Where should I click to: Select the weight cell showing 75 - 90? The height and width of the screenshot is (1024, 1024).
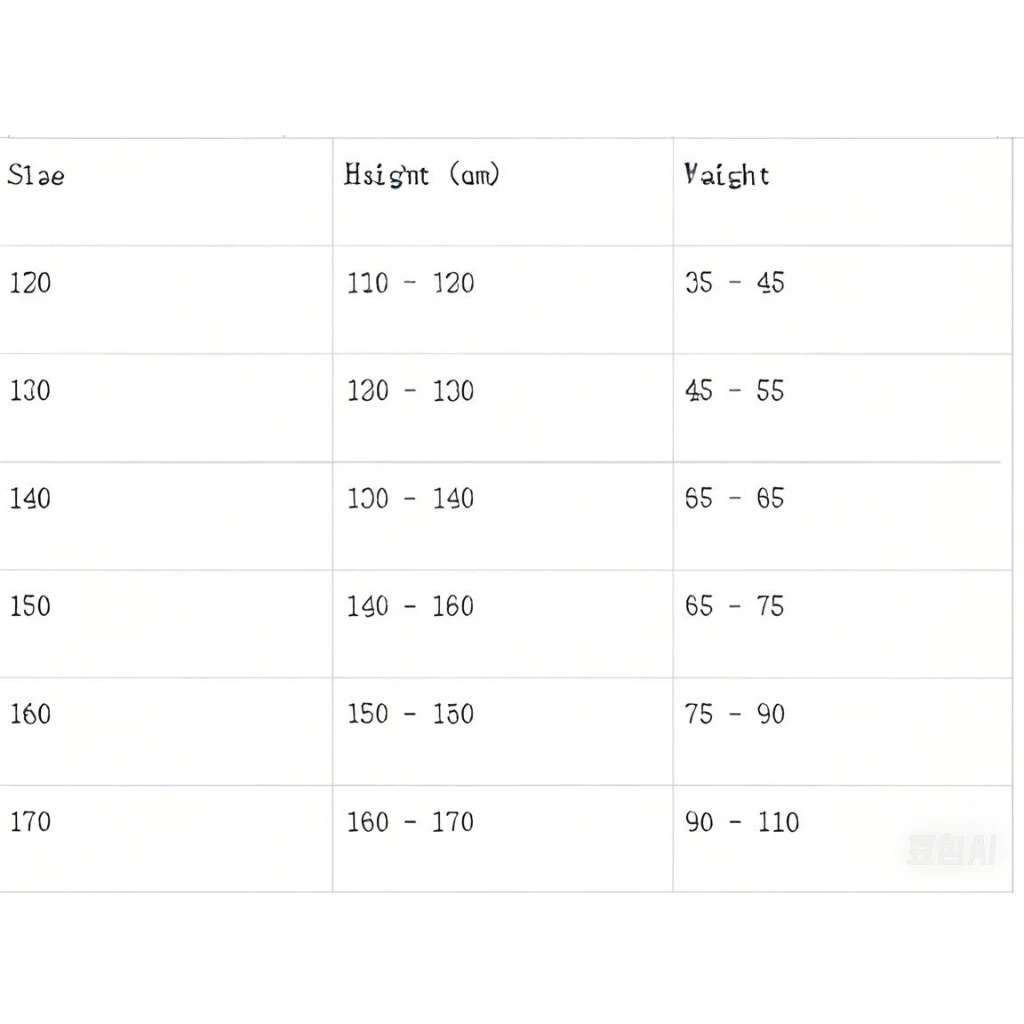(842, 732)
